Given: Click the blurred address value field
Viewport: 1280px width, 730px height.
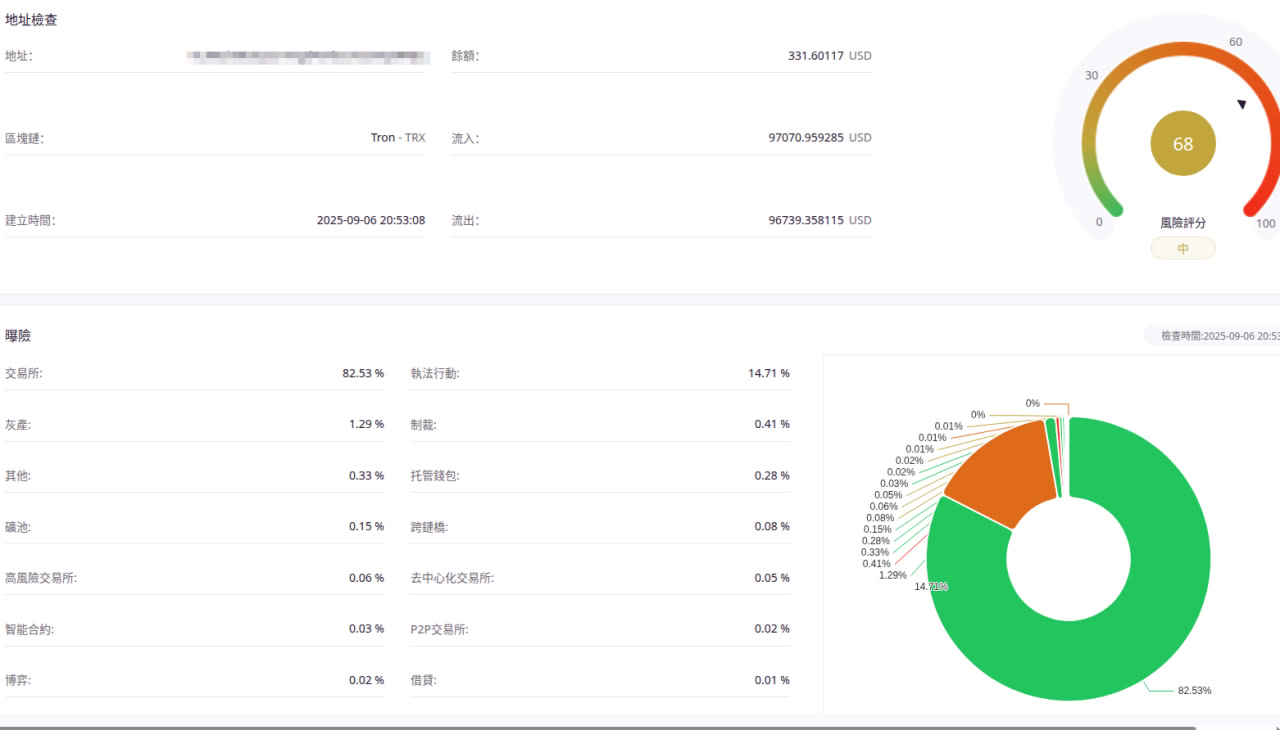Looking at the screenshot, I should (x=308, y=56).
